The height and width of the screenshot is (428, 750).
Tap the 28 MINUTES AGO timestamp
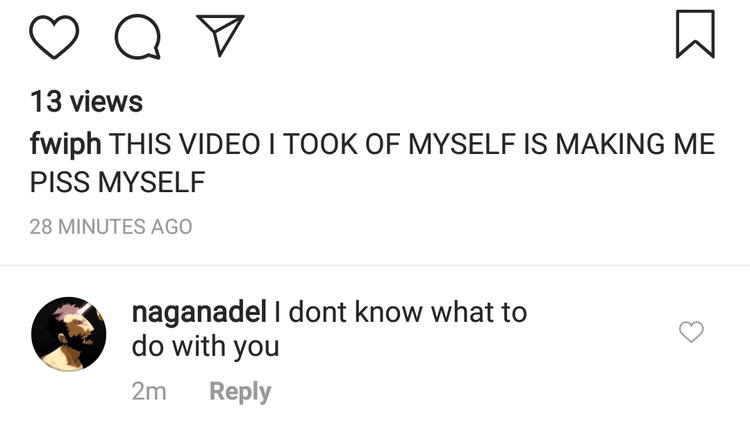pos(110,227)
